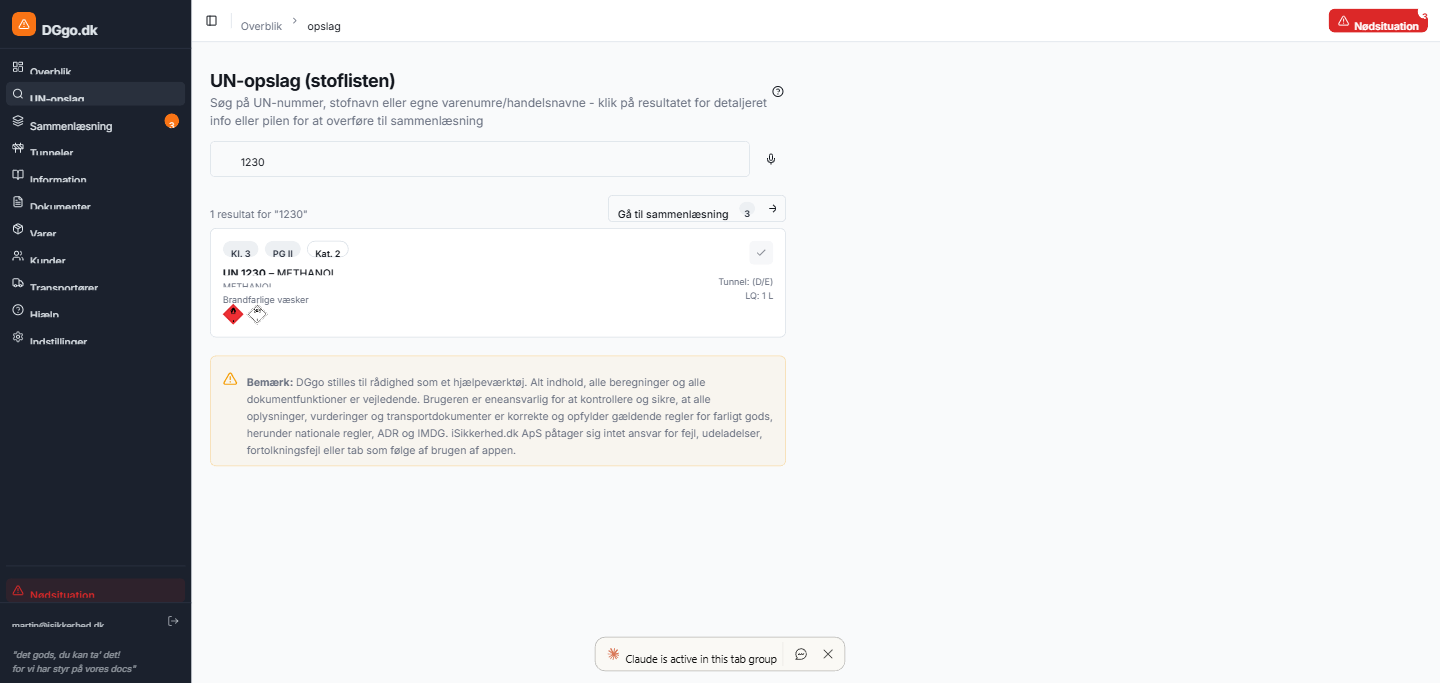This screenshot has height=683, width=1440.
Task: Open Sammenlæsning in the sidebar
Action: coord(71,126)
